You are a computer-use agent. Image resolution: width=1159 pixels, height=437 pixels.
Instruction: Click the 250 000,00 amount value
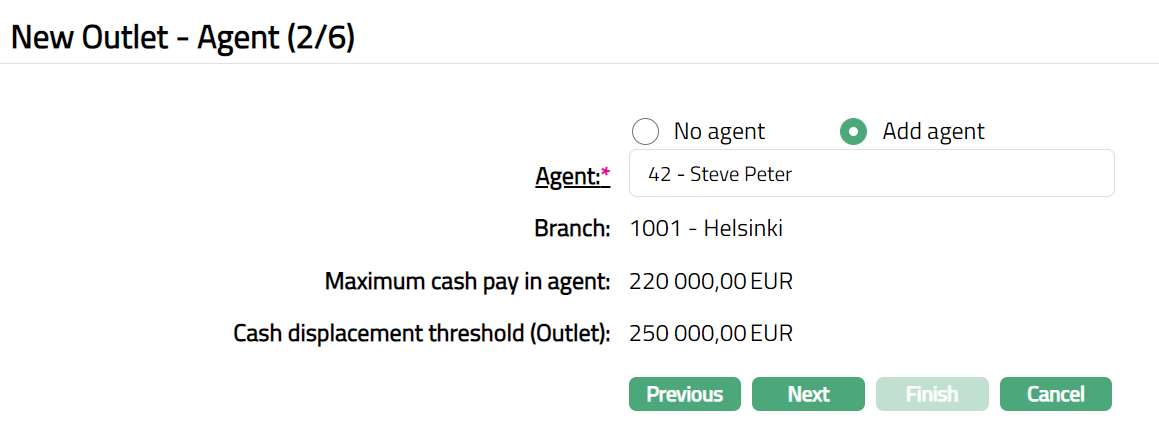(688, 334)
